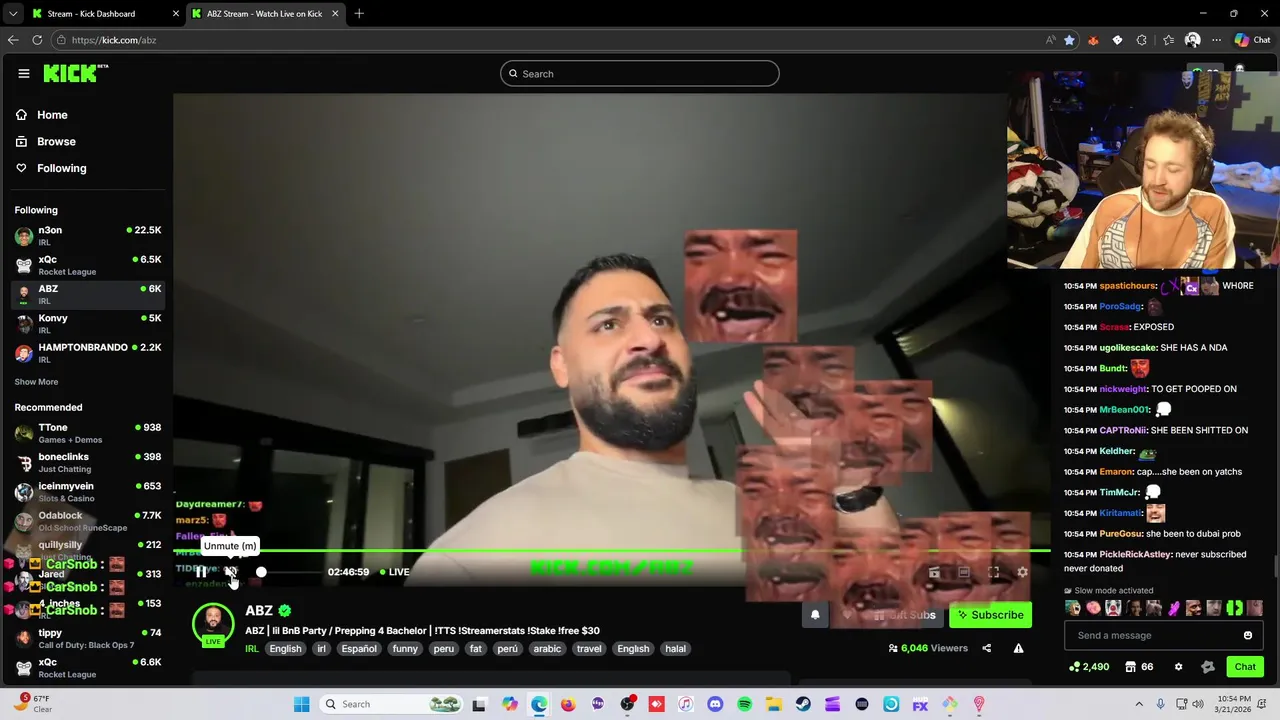
Task: Select the travel tag
Action: pos(589,648)
